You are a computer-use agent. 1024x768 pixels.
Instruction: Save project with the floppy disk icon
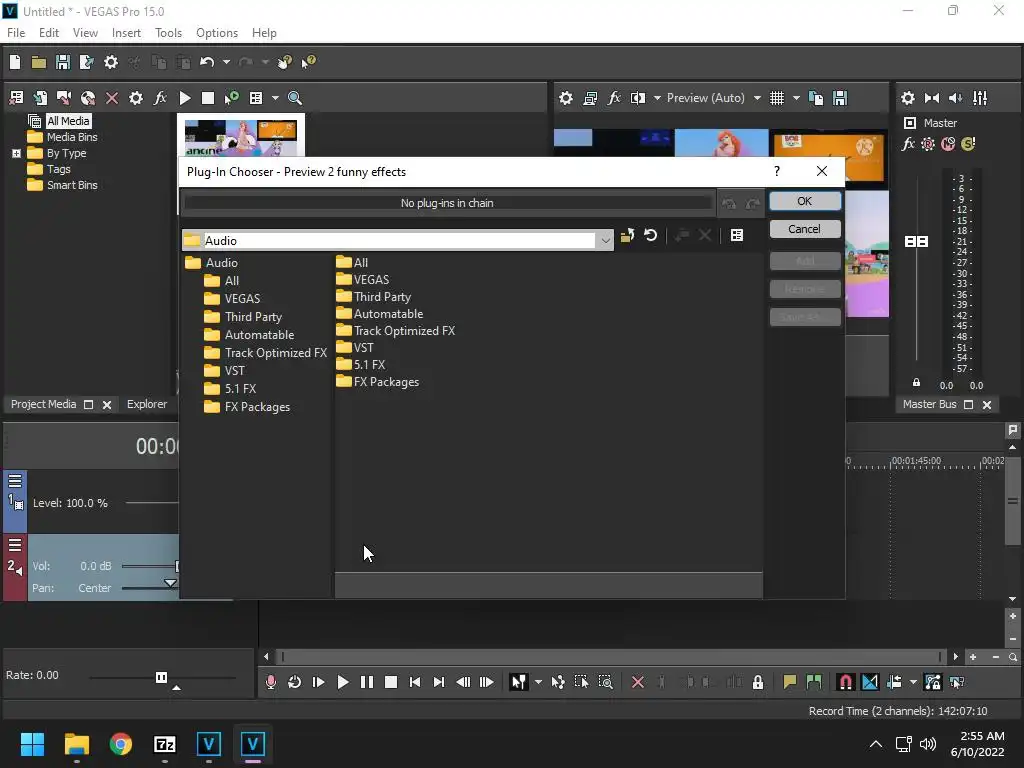(63, 62)
